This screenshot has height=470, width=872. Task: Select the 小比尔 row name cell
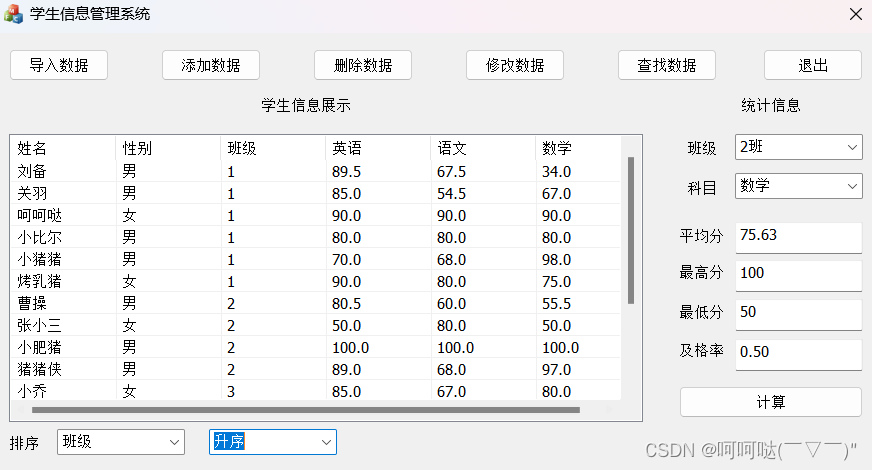(39, 238)
